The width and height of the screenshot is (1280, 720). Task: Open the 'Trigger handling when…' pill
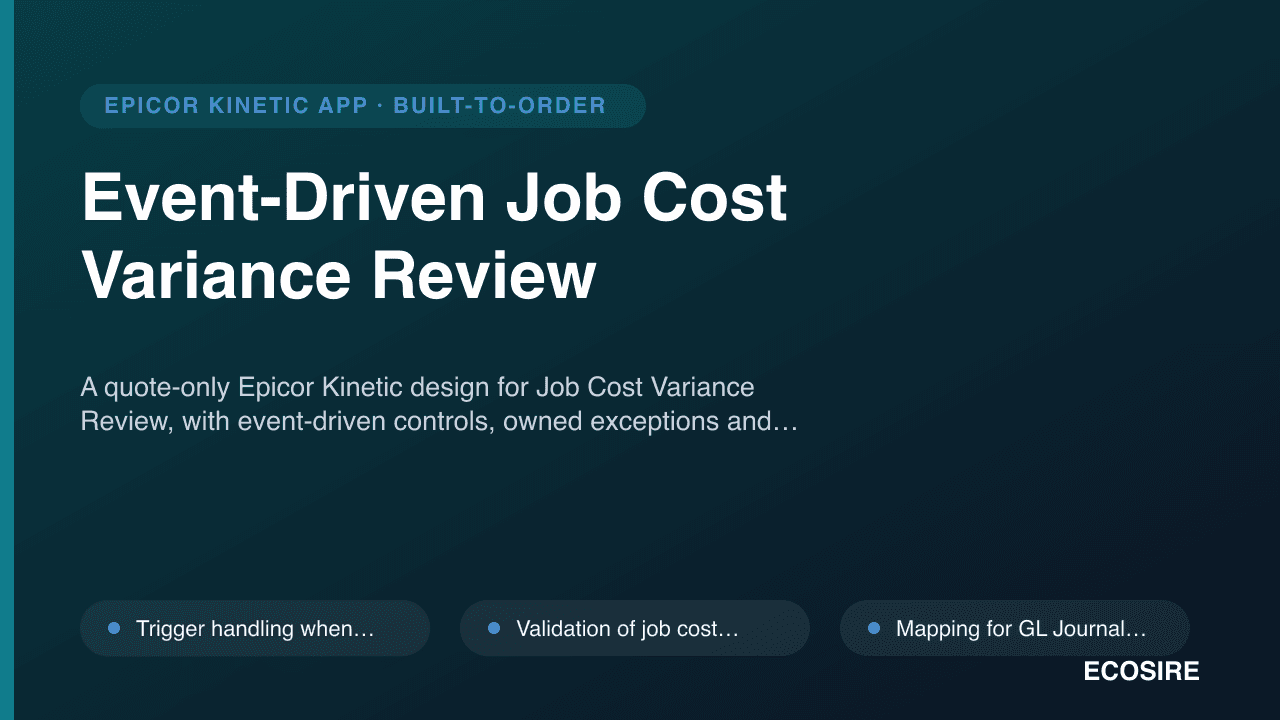(x=255, y=628)
